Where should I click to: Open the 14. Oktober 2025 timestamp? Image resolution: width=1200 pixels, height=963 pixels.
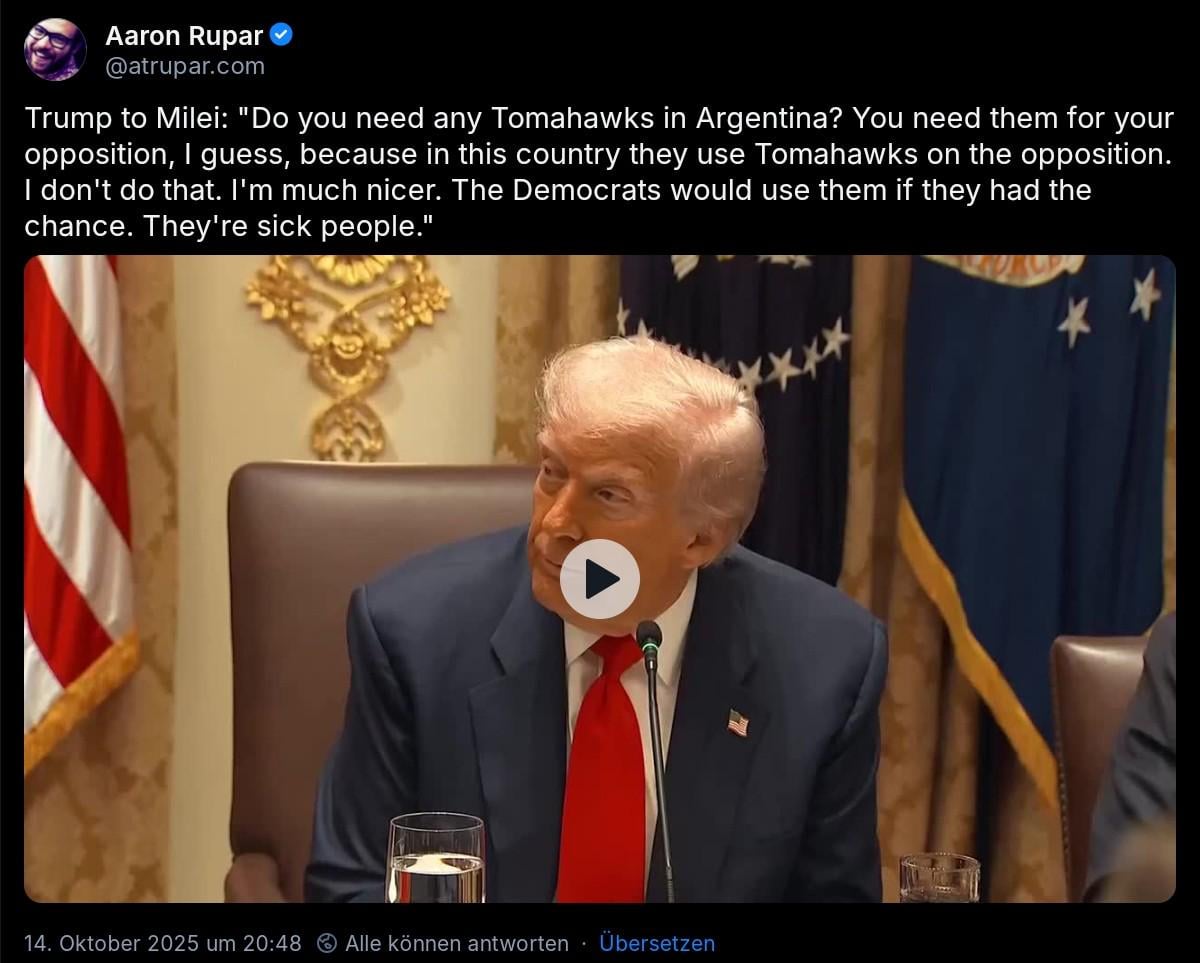163,943
